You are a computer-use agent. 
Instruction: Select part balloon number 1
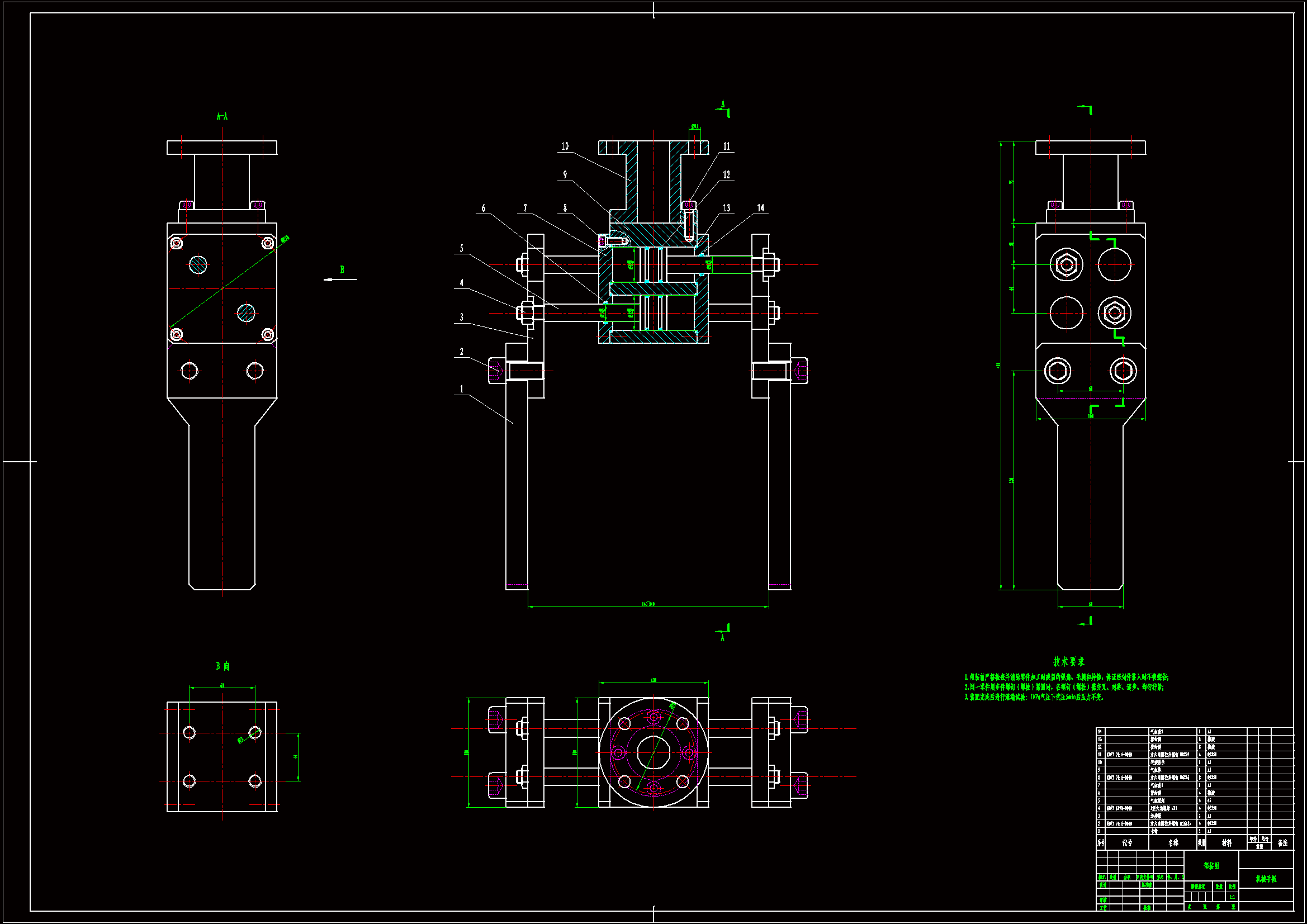[462, 390]
